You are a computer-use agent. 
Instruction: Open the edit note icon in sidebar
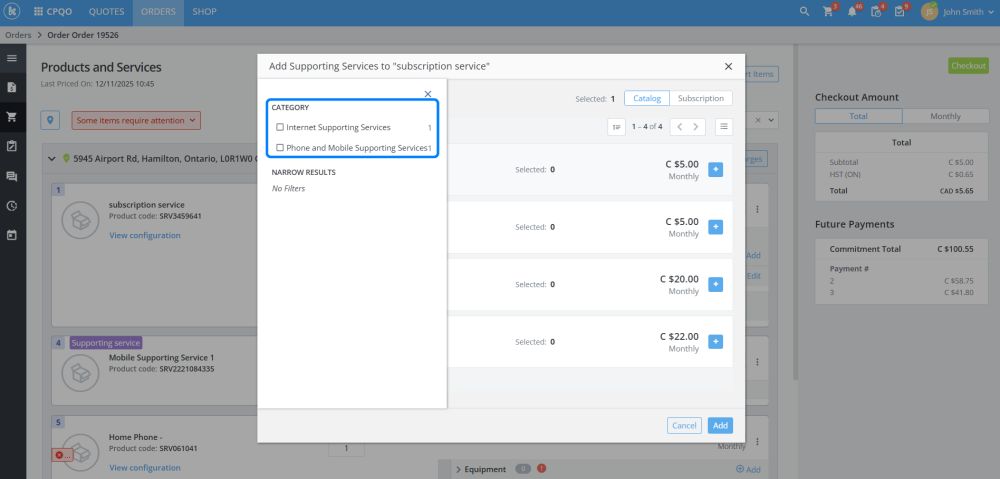(11, 146)
